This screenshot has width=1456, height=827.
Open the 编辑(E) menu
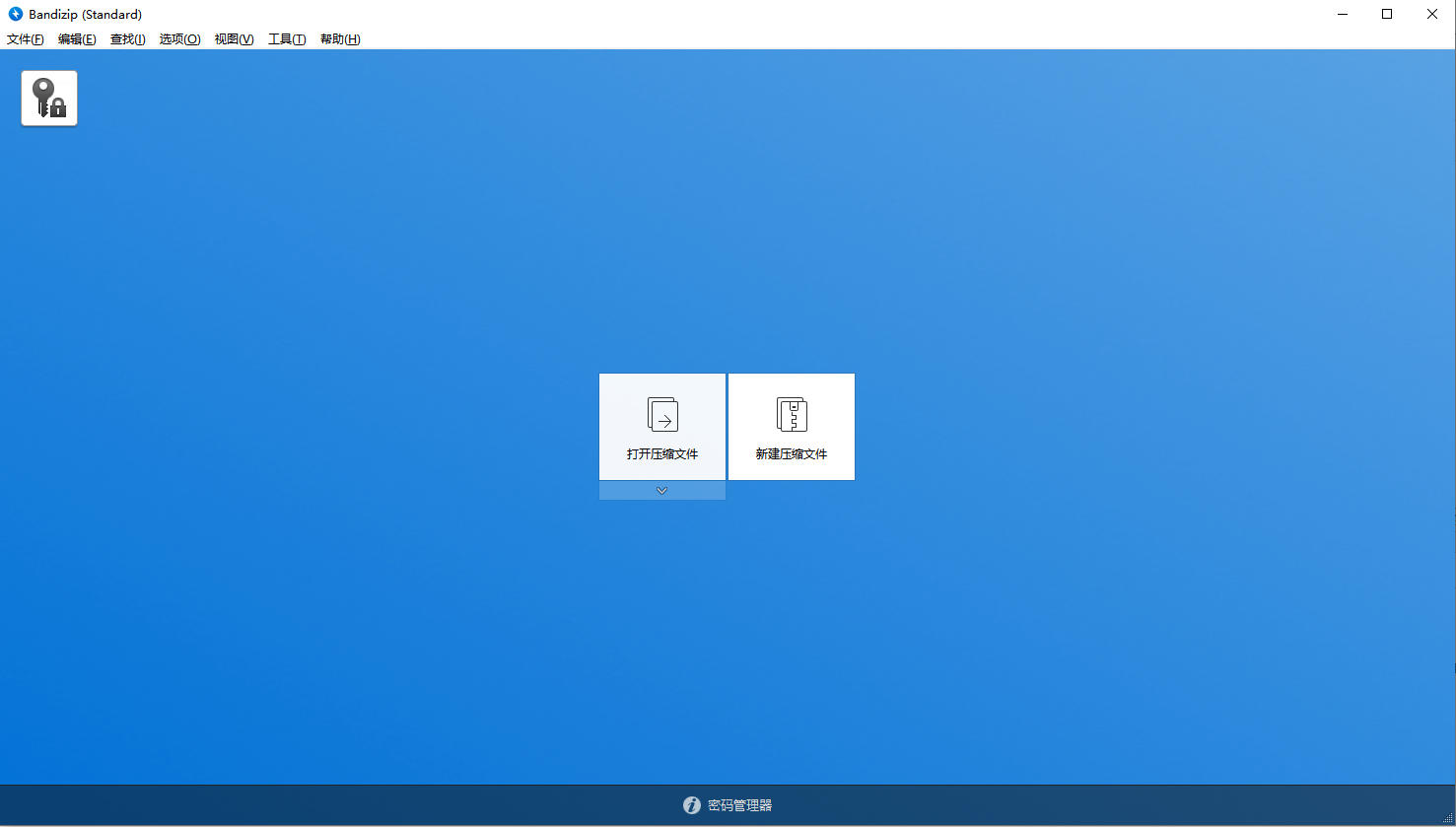tap(77, 39)
